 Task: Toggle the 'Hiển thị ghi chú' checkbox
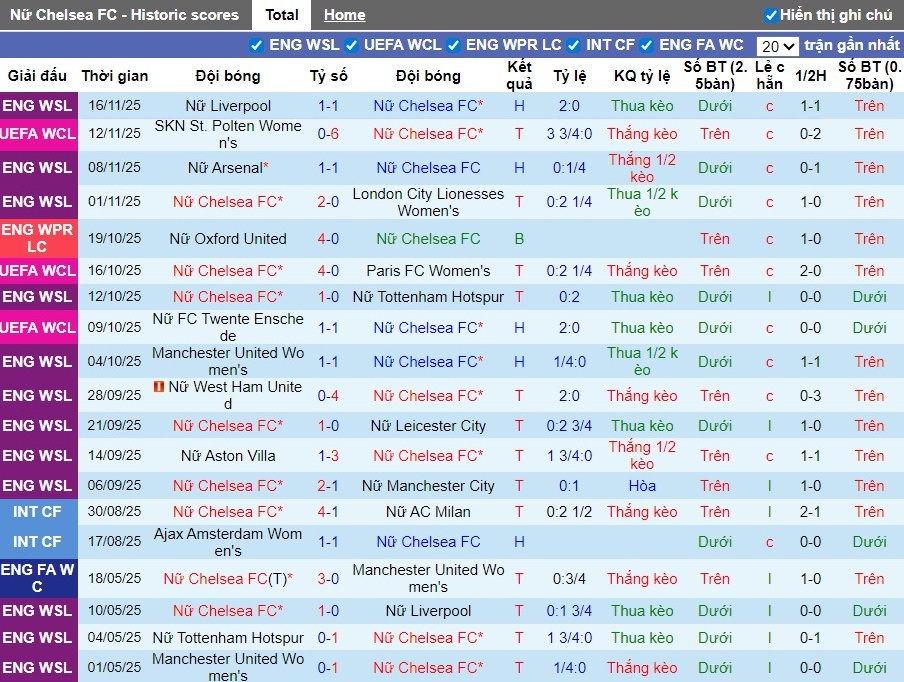click(x=770, y=15)
